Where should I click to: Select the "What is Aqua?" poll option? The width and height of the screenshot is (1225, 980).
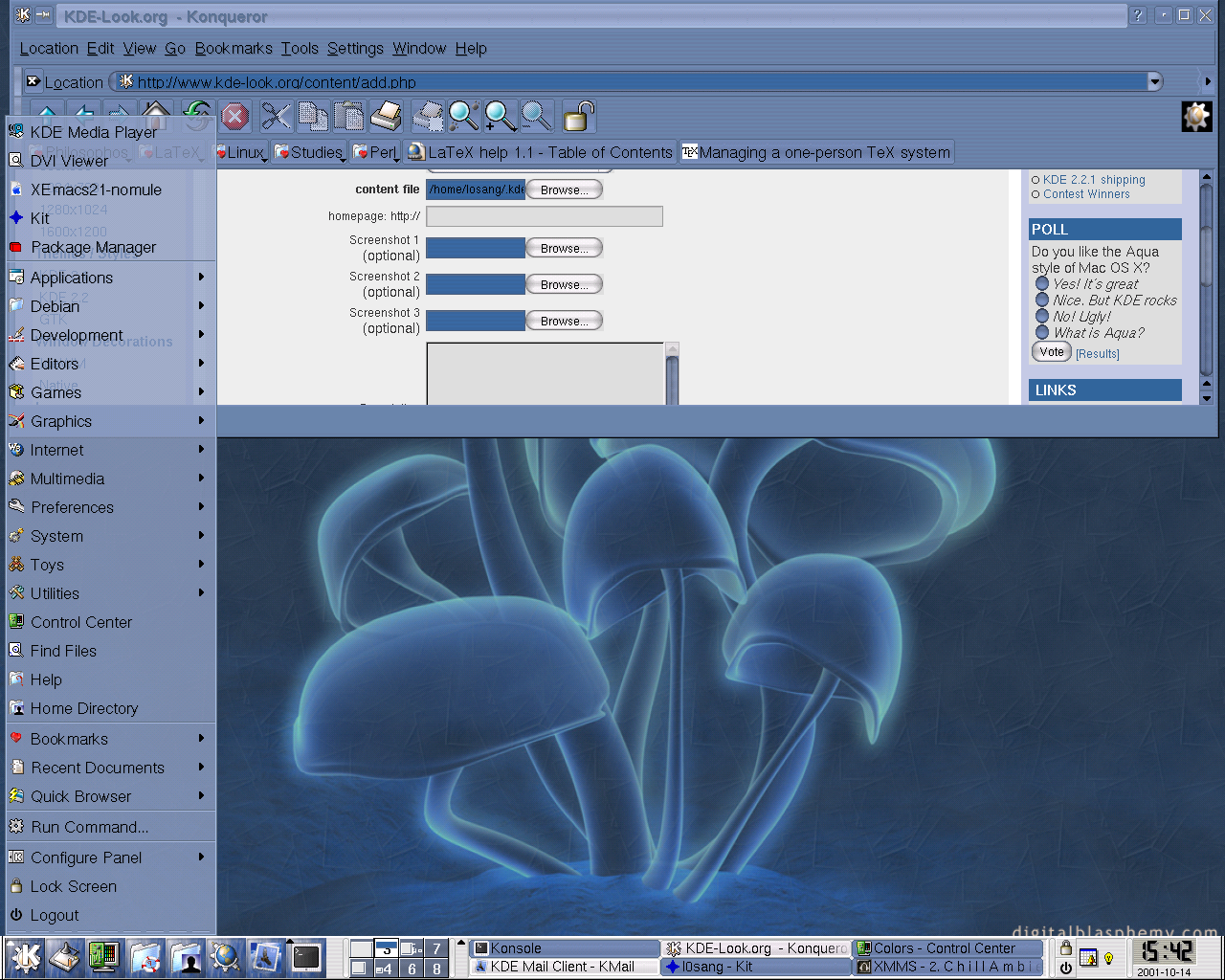[1042, 332]
